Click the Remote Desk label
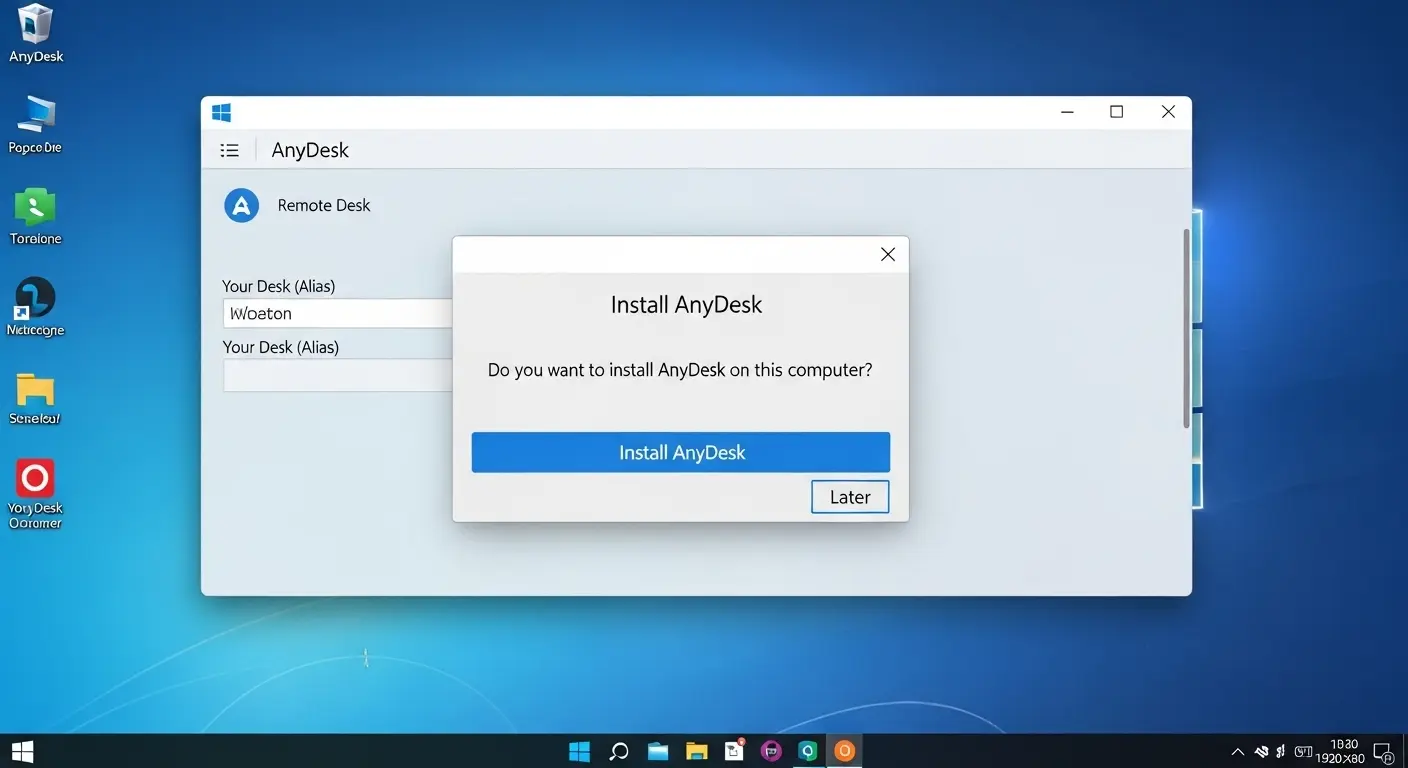 tap(324, 205)
